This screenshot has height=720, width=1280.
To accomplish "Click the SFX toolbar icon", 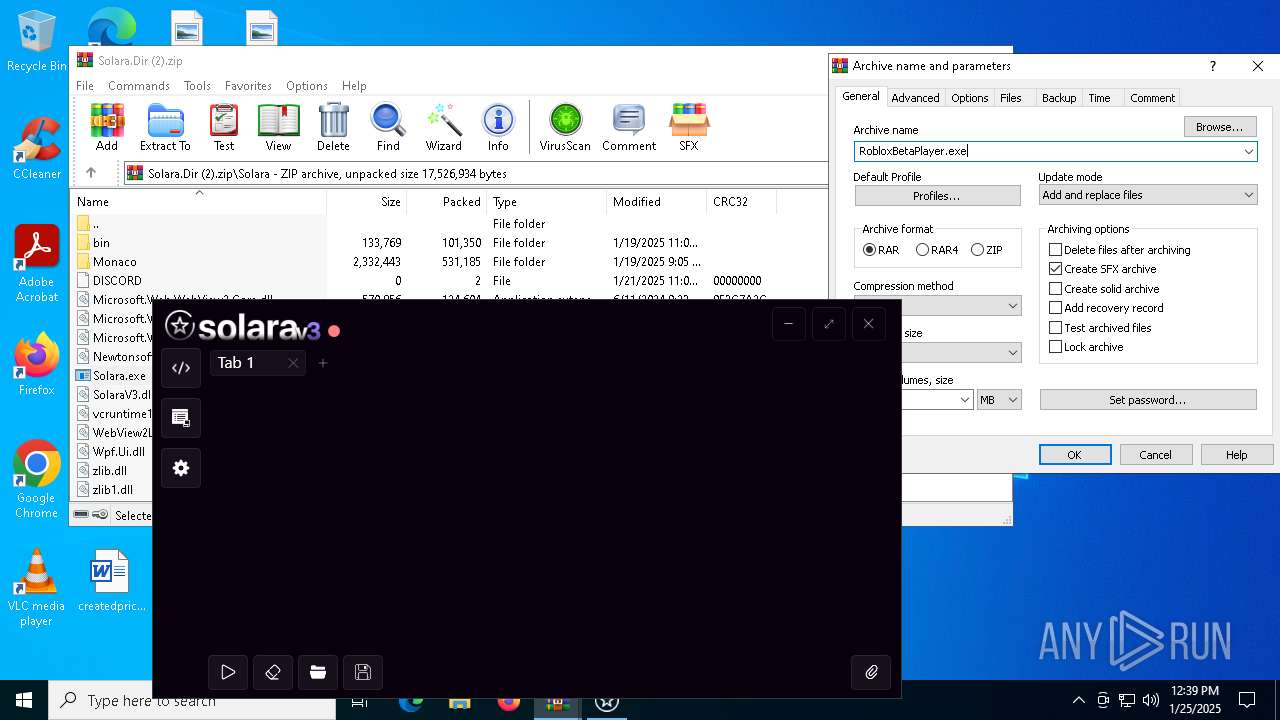I will [689, 127].
